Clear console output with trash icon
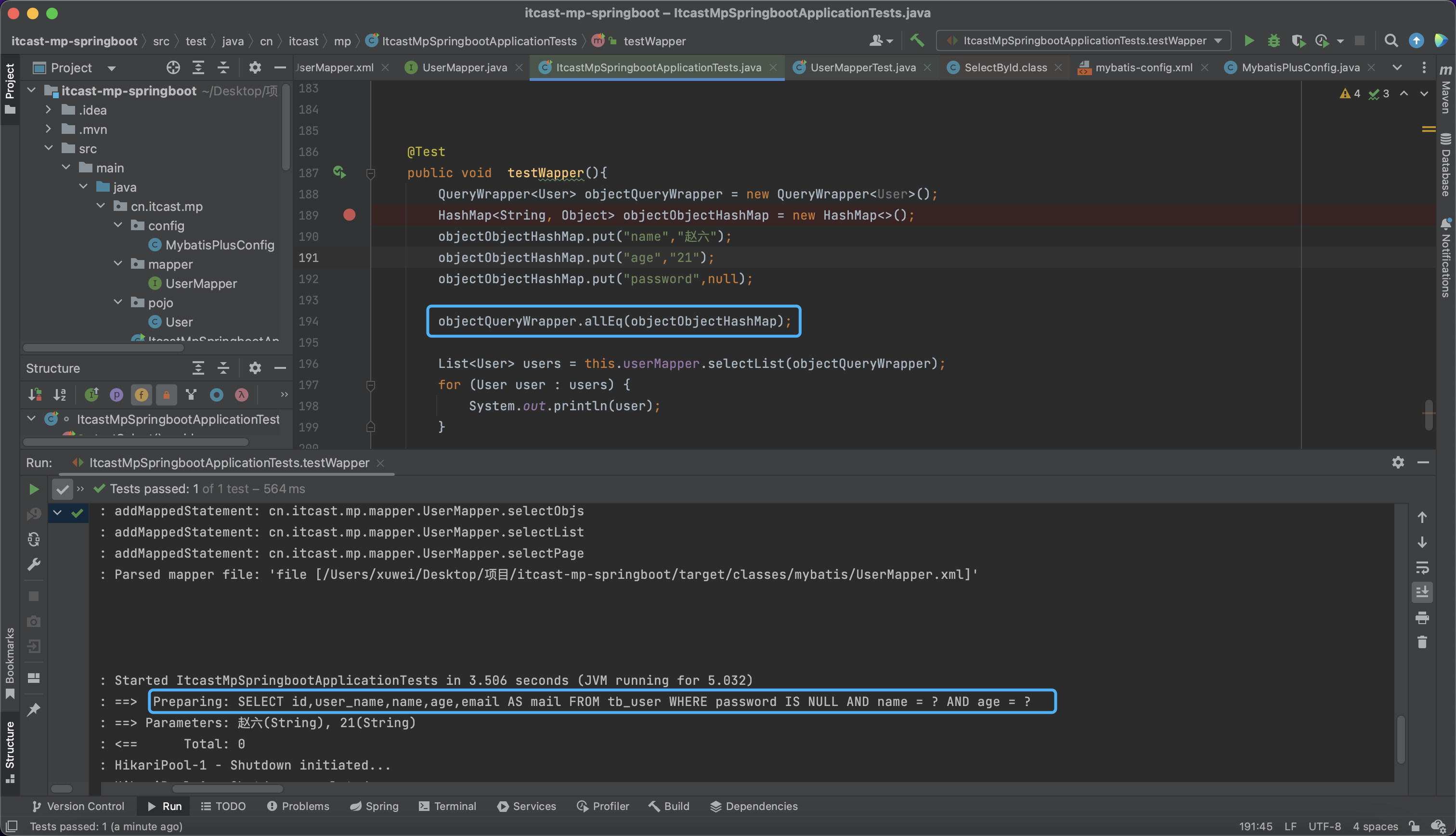This screenshot has height=836, width=1456. (x=1422, y=642)
